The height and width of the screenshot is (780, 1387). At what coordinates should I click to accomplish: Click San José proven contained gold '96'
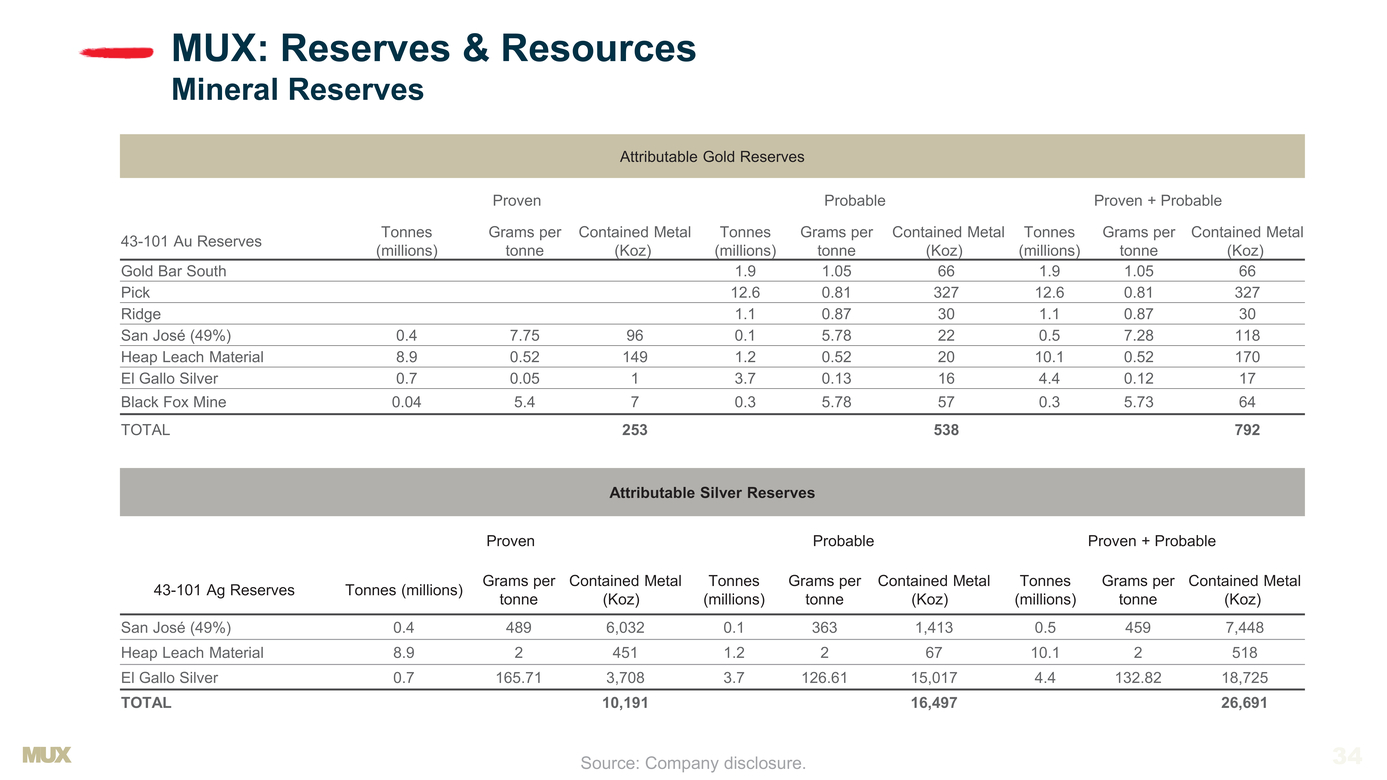pos(635,335)
